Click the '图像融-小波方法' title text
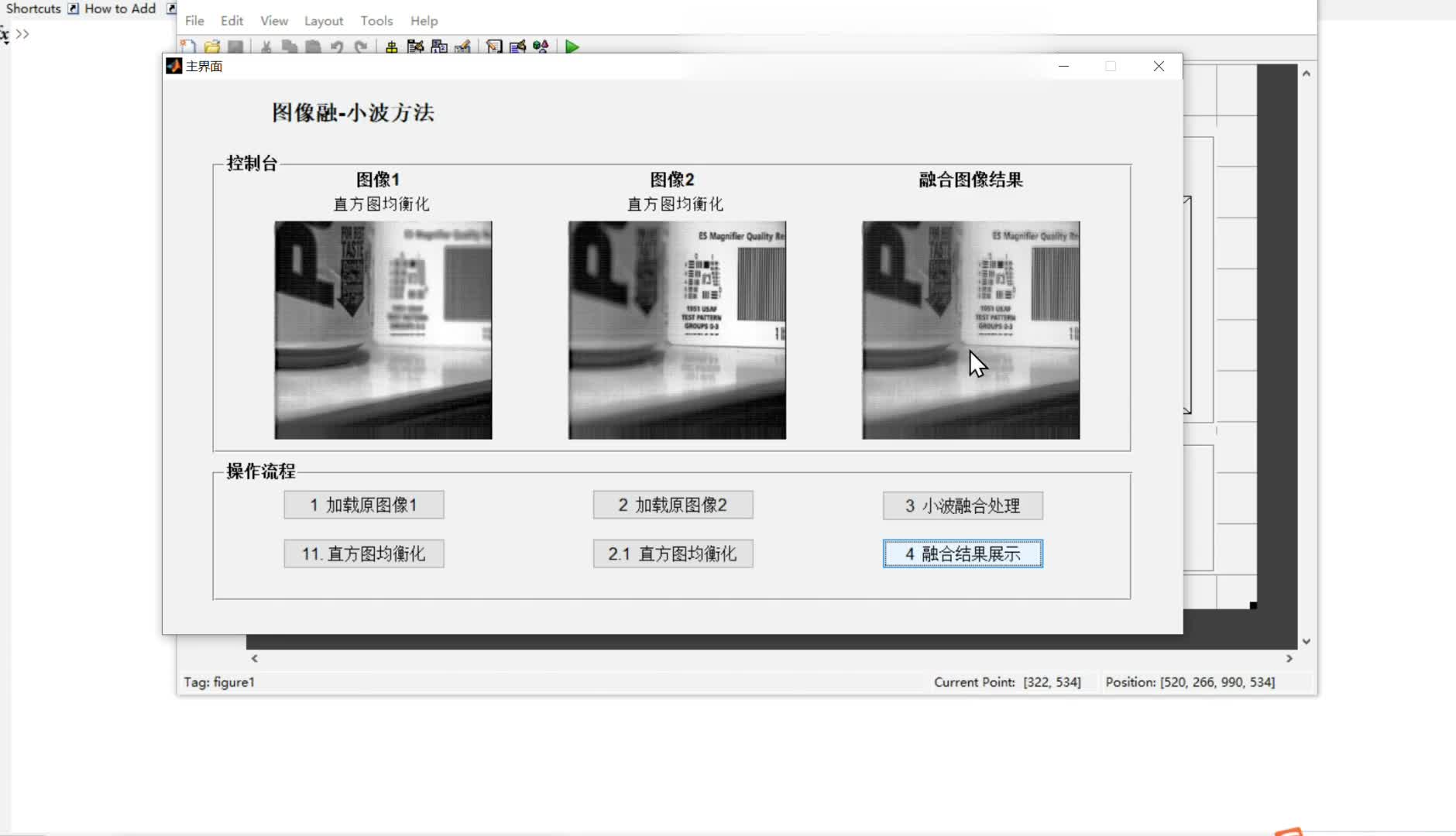 (x=353, y=113)
